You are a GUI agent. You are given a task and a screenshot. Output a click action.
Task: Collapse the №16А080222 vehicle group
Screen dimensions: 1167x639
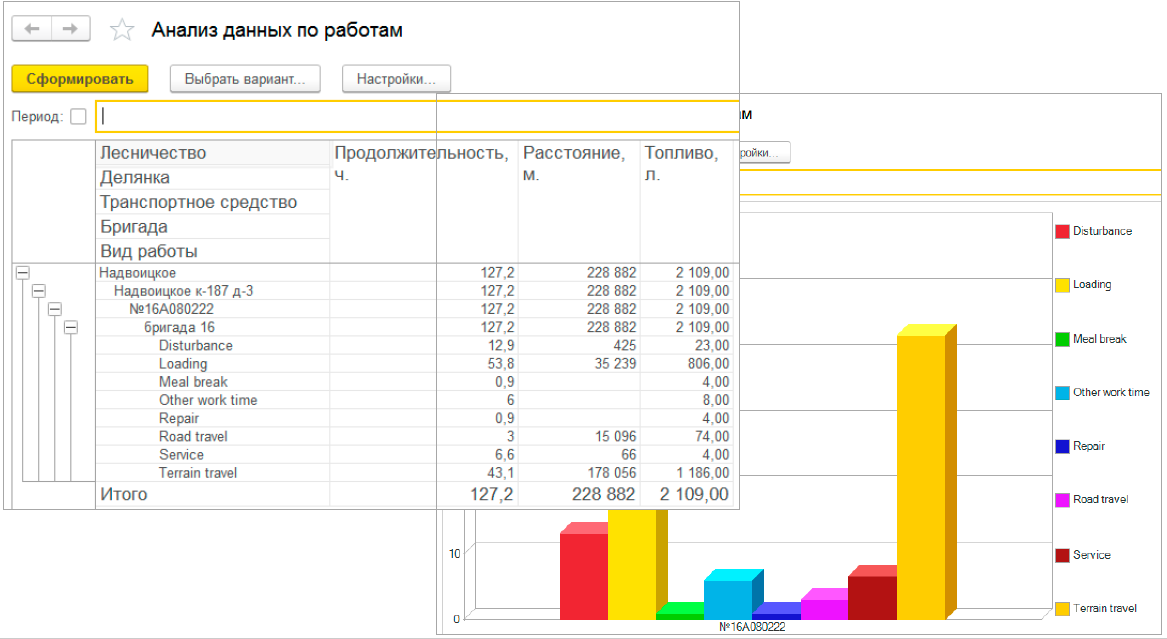55,309
